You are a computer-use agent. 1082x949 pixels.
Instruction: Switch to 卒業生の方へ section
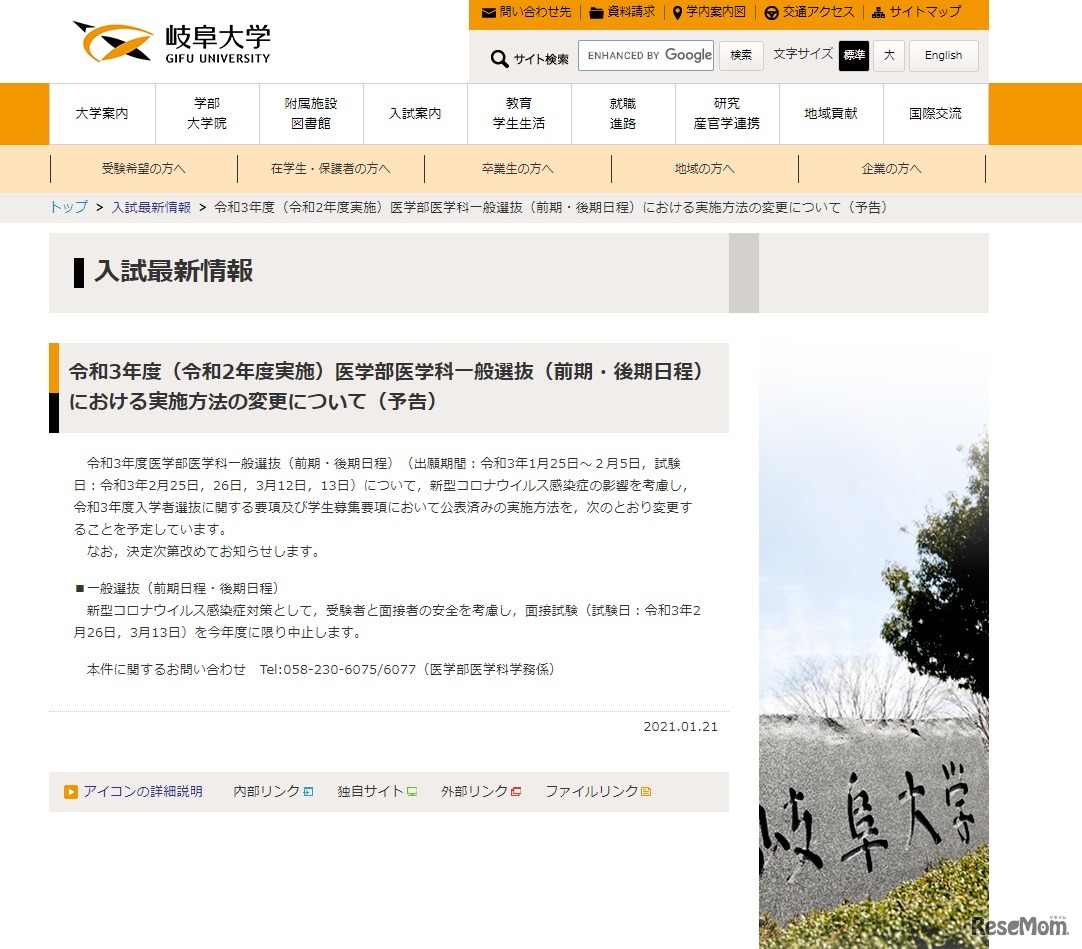pyautogui.click(x=518, y=169)
